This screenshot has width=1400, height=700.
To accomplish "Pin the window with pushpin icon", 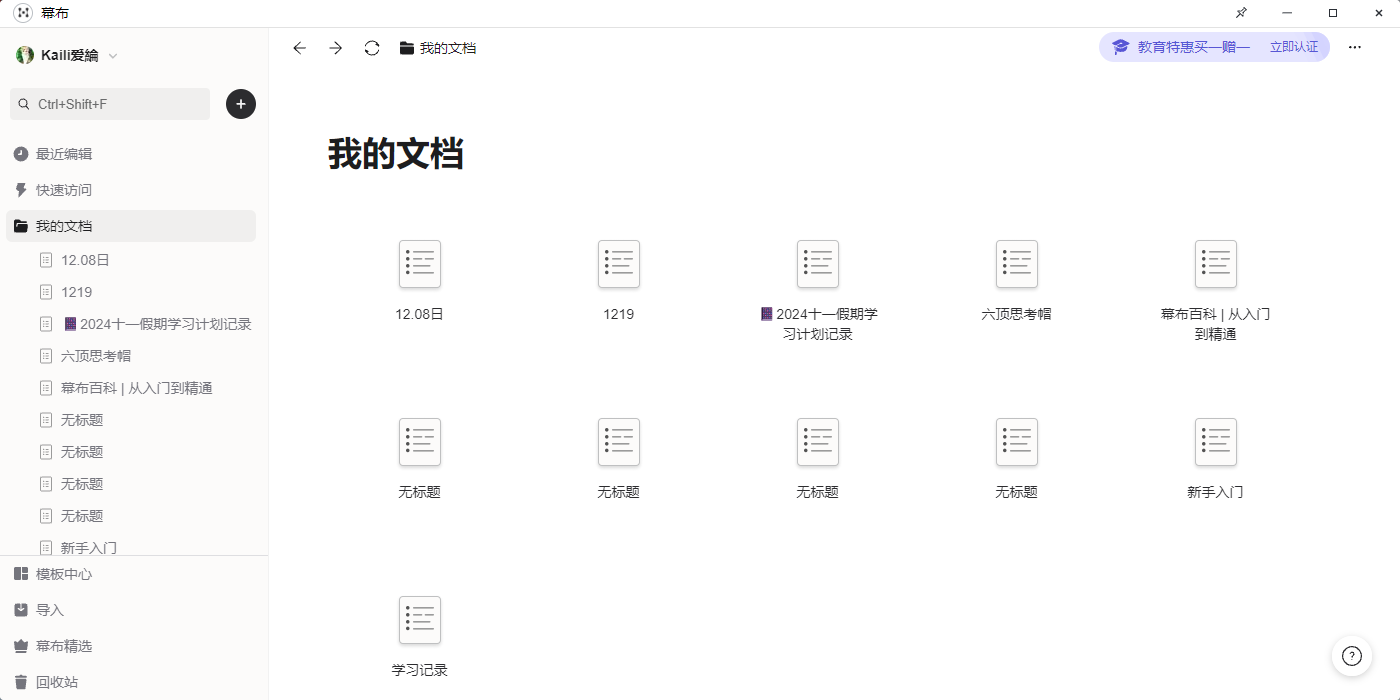I will point(1241,13).
